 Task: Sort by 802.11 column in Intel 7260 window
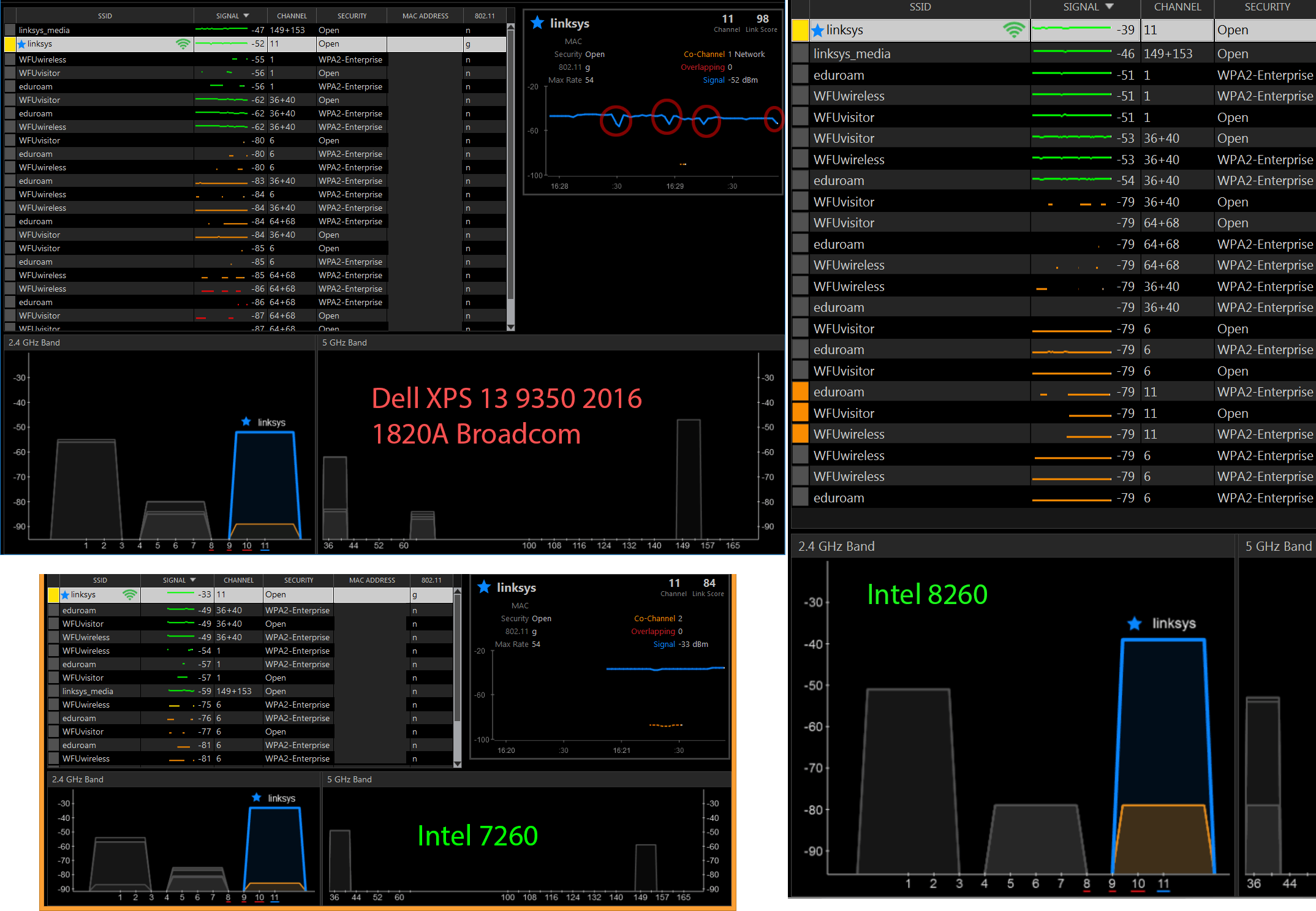coord(431,580)
